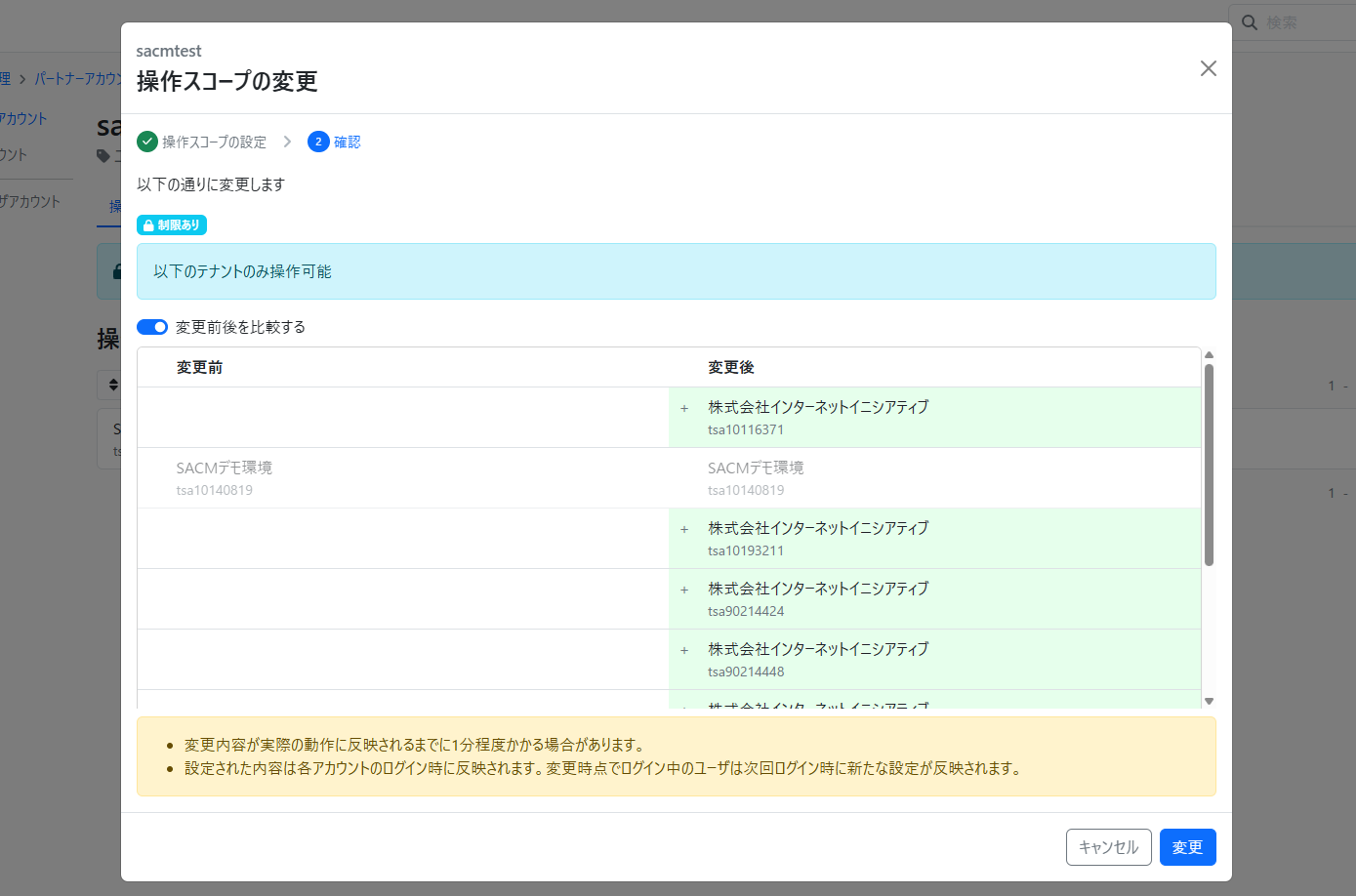Click the vertical scrollbar thumb in comparison list
1356x896 pixels.
(x=1209, y=464)
